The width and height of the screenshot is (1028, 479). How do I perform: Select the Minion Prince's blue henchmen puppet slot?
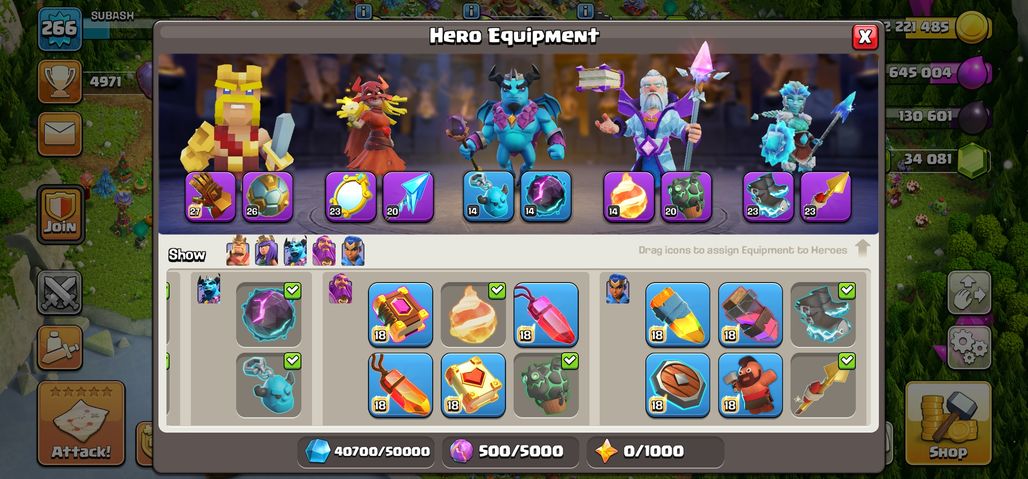pos(488,197)
